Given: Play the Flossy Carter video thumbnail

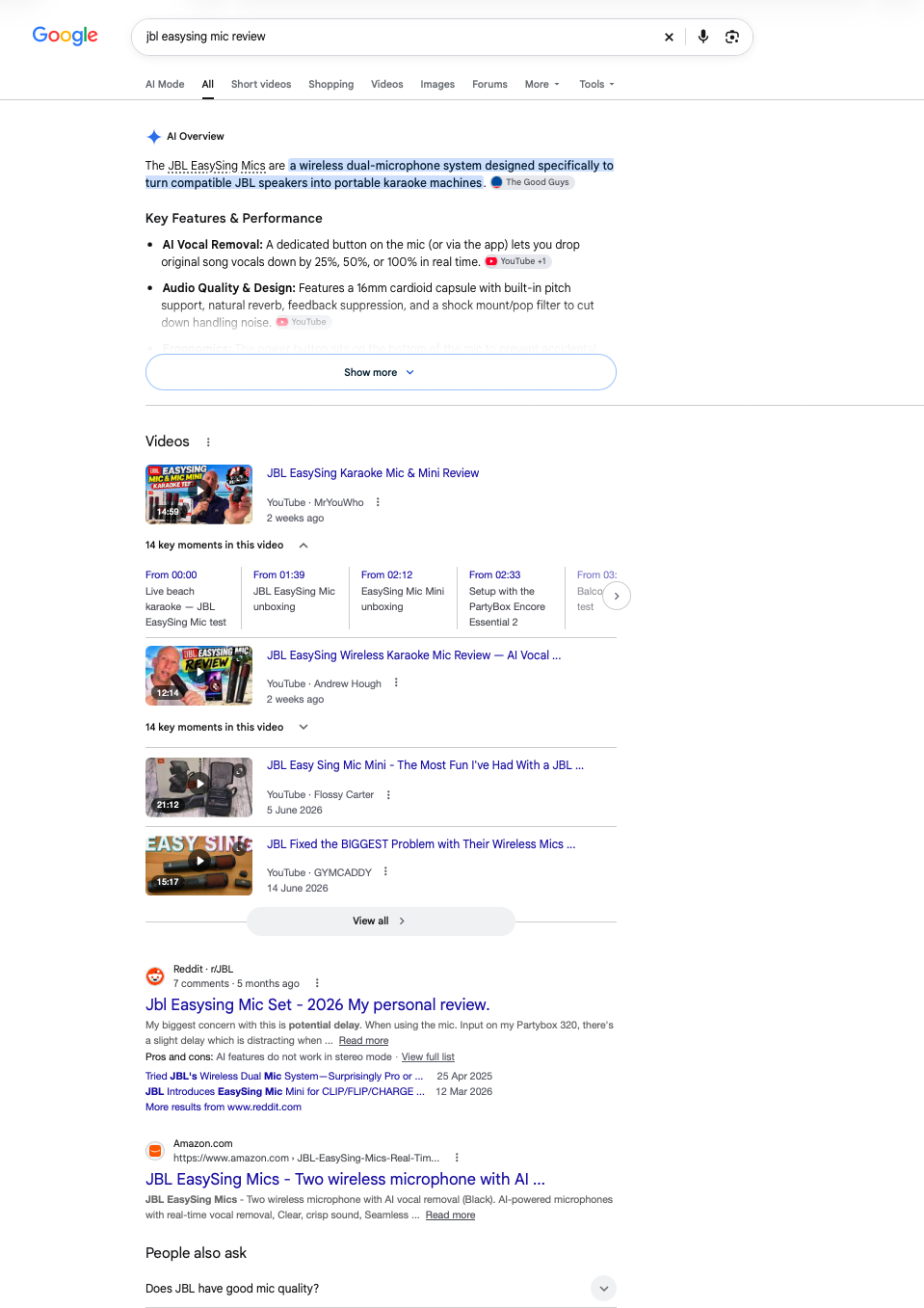Looking at the screenshot, I should pos(198,787).
